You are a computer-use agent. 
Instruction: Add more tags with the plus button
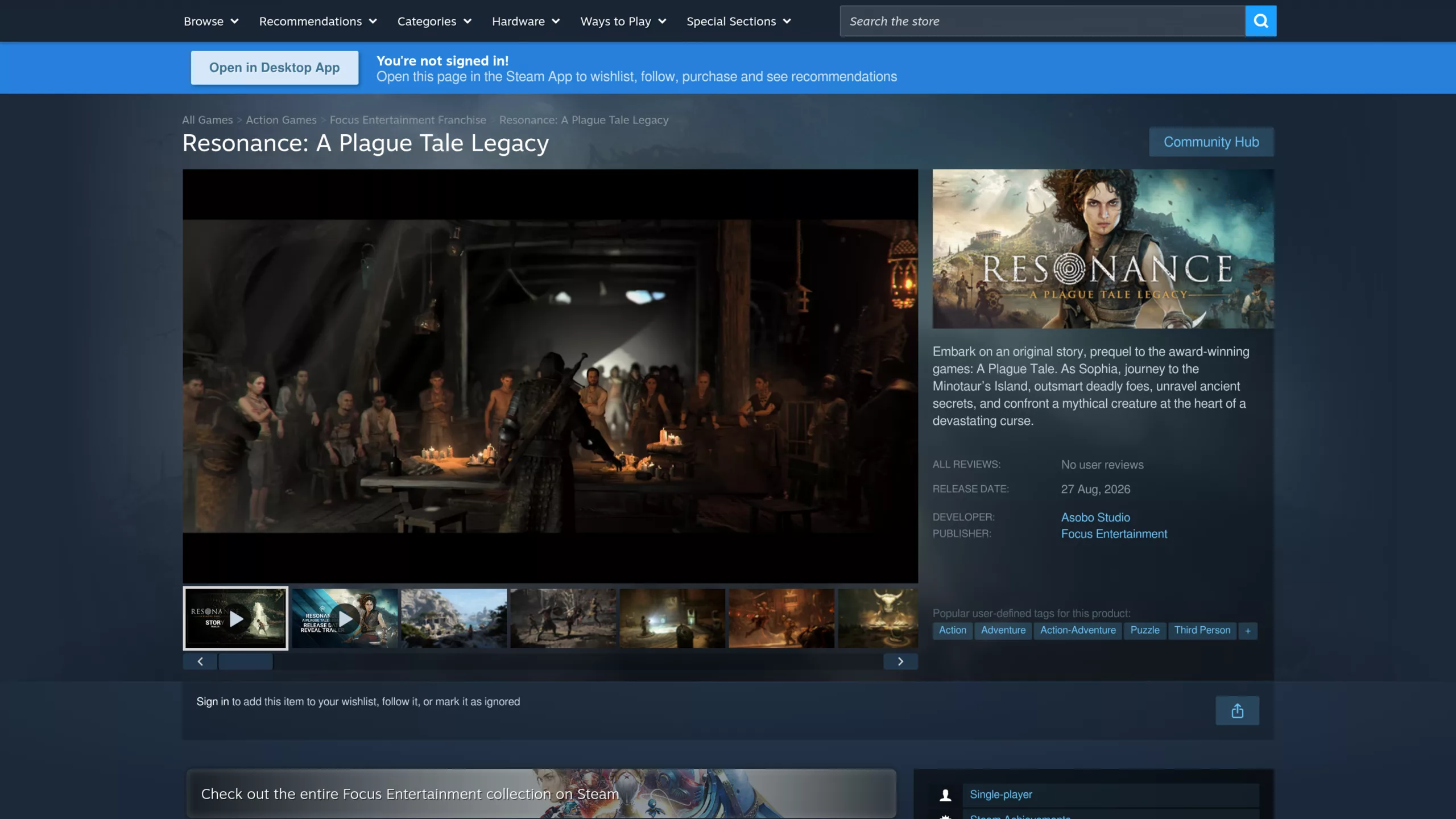pos(1248,631)
